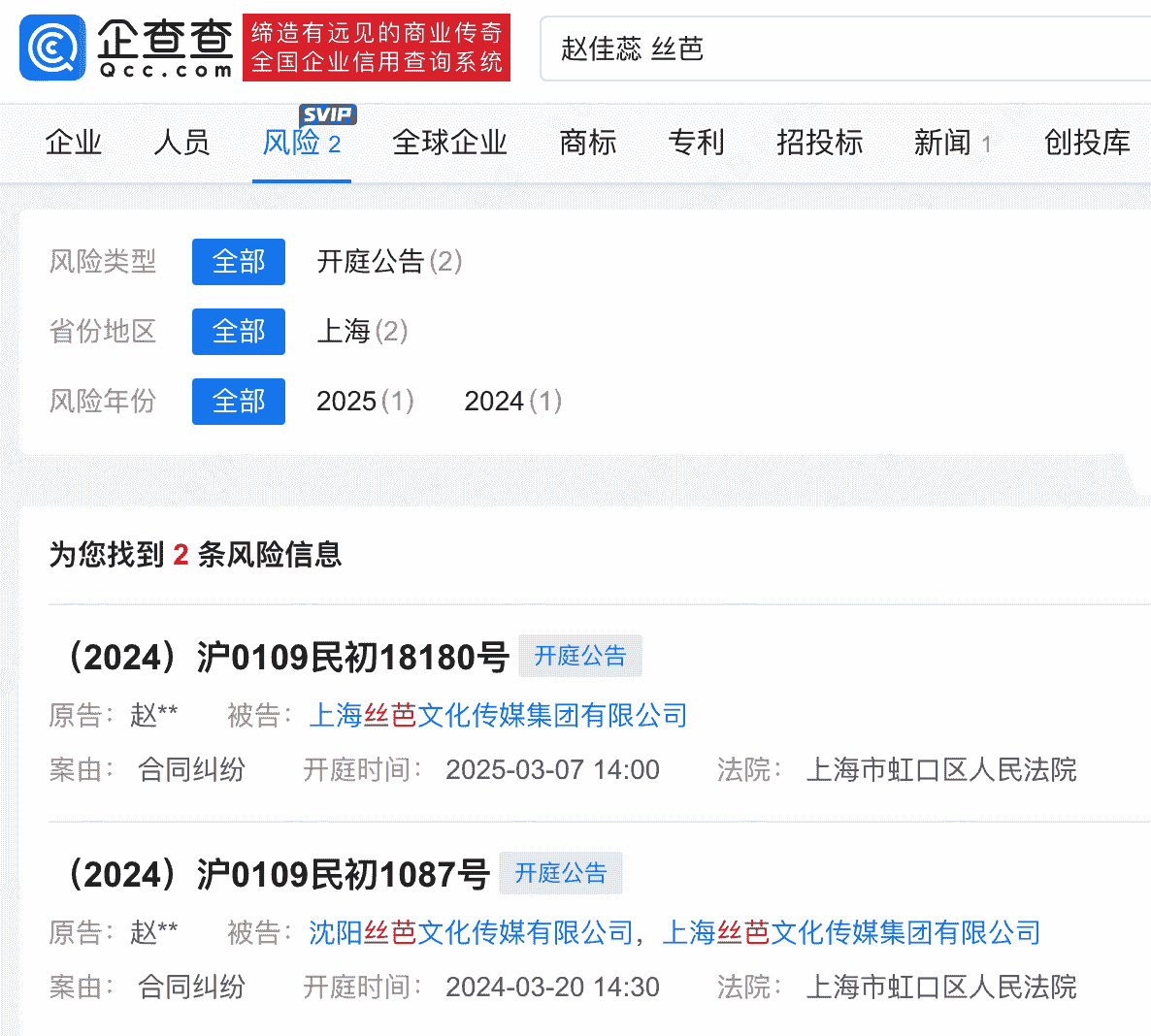
Task: Click the red 缔造有远见的商业传奇 banner
Action: coord(376,48)
